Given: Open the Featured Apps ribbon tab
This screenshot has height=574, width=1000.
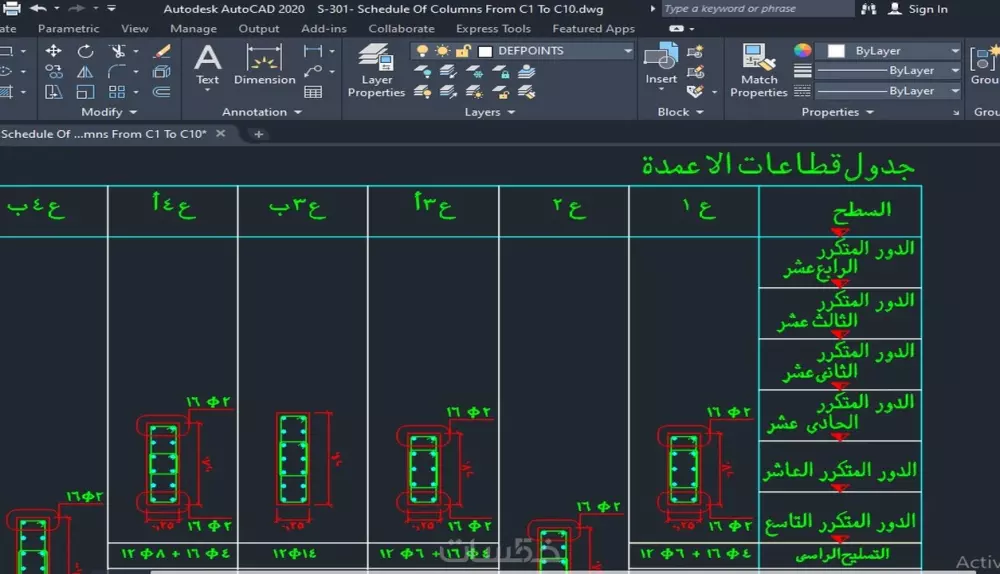Looking at the screenshot, I should 594,29.
